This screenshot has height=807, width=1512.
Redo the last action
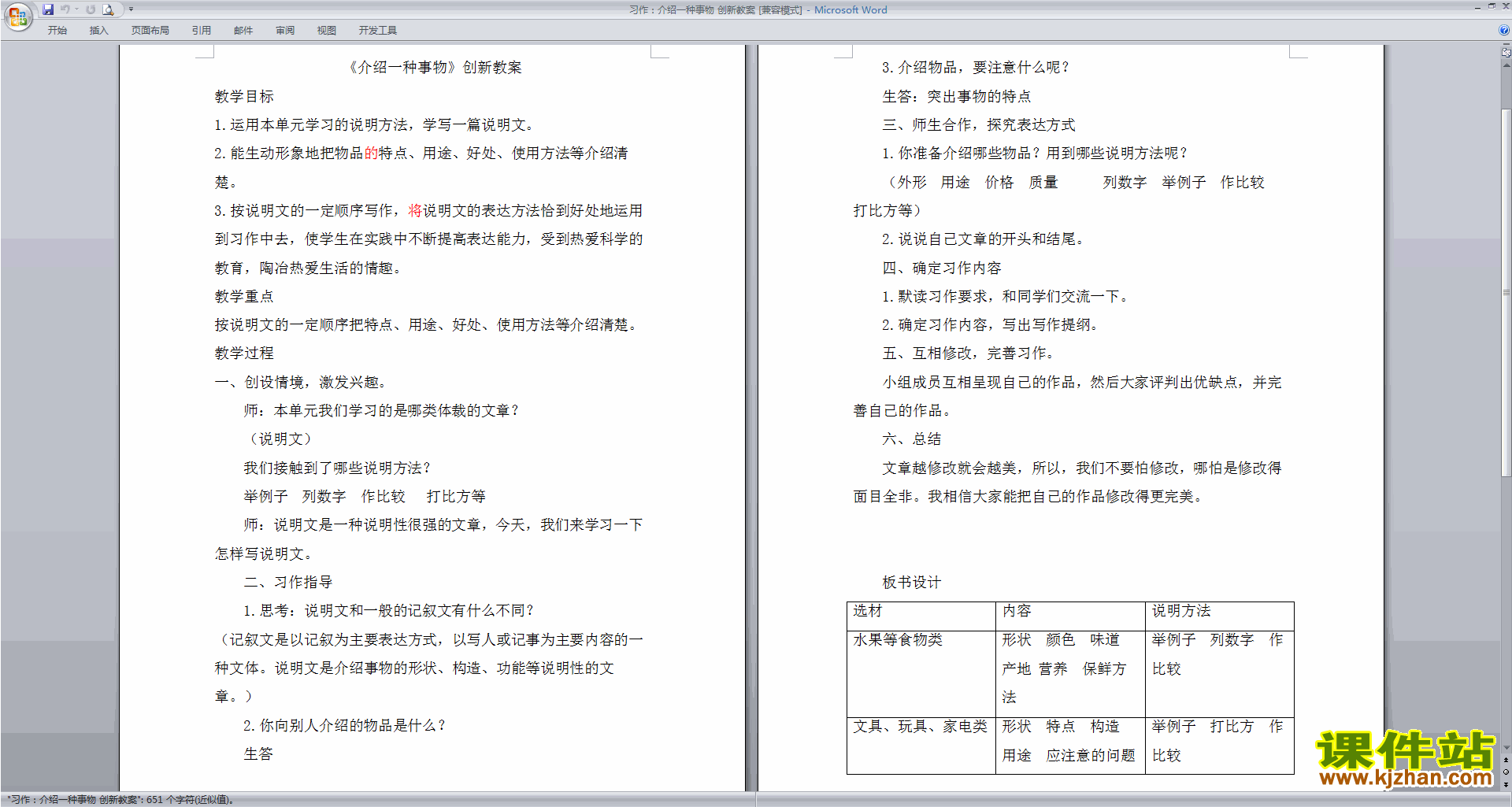[x=91, y=9]
